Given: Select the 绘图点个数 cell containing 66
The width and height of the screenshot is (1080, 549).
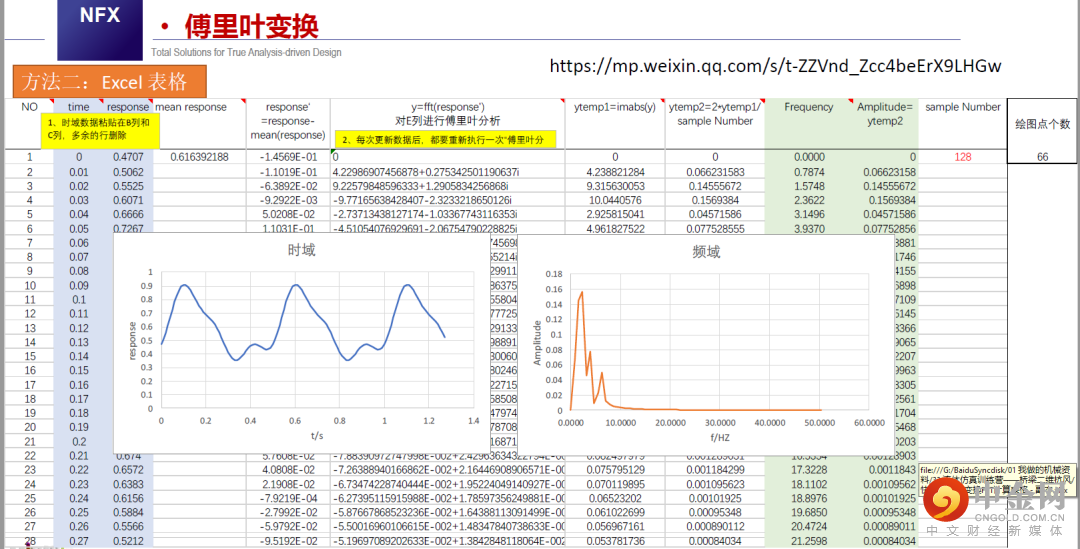Looking at the screenshot, I should click(1042, 157).
